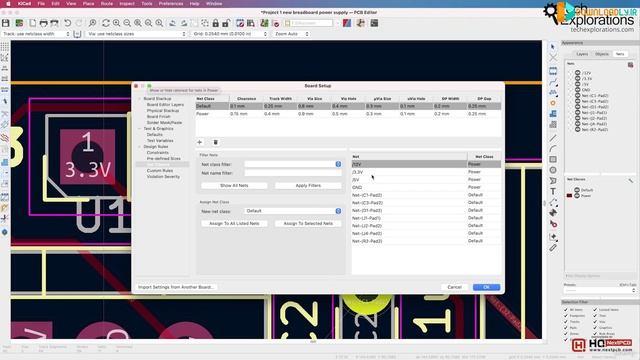Click the Net name filter input field
This screenshot has width=640, height=360.
tap(293, 173)
